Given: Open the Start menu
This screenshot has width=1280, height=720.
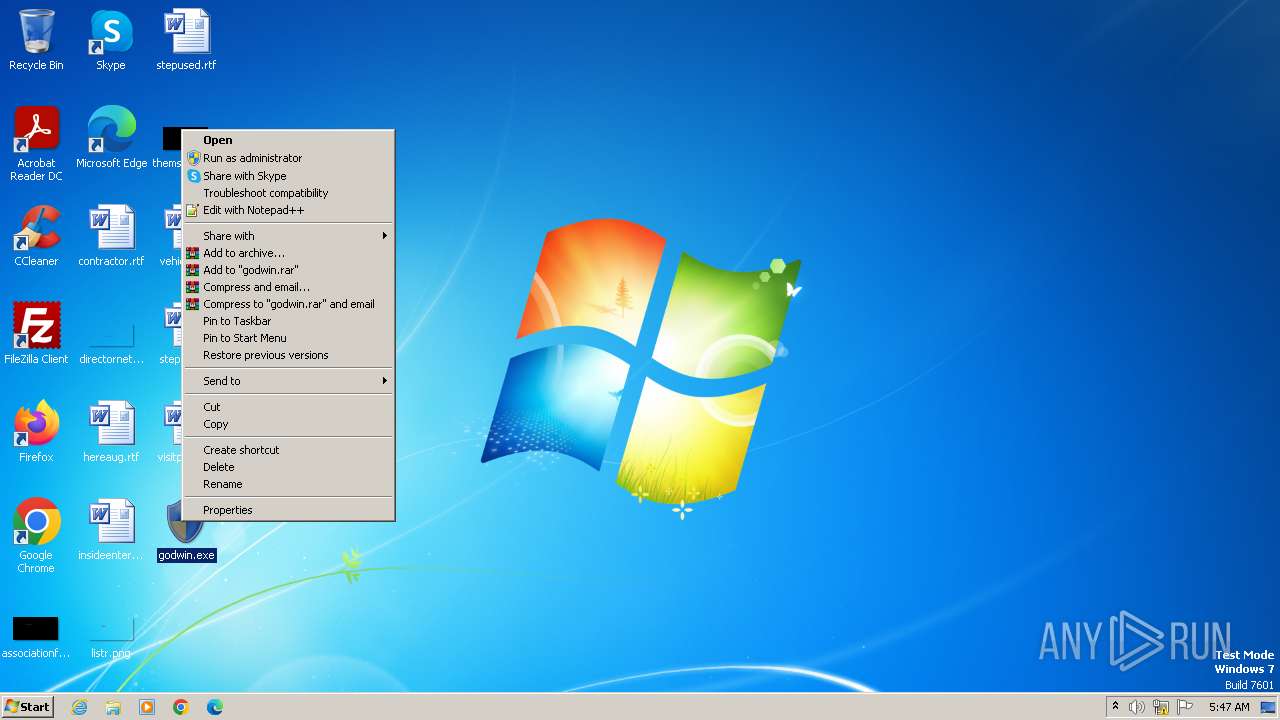Looking at the screenshot, I should 28,707.
